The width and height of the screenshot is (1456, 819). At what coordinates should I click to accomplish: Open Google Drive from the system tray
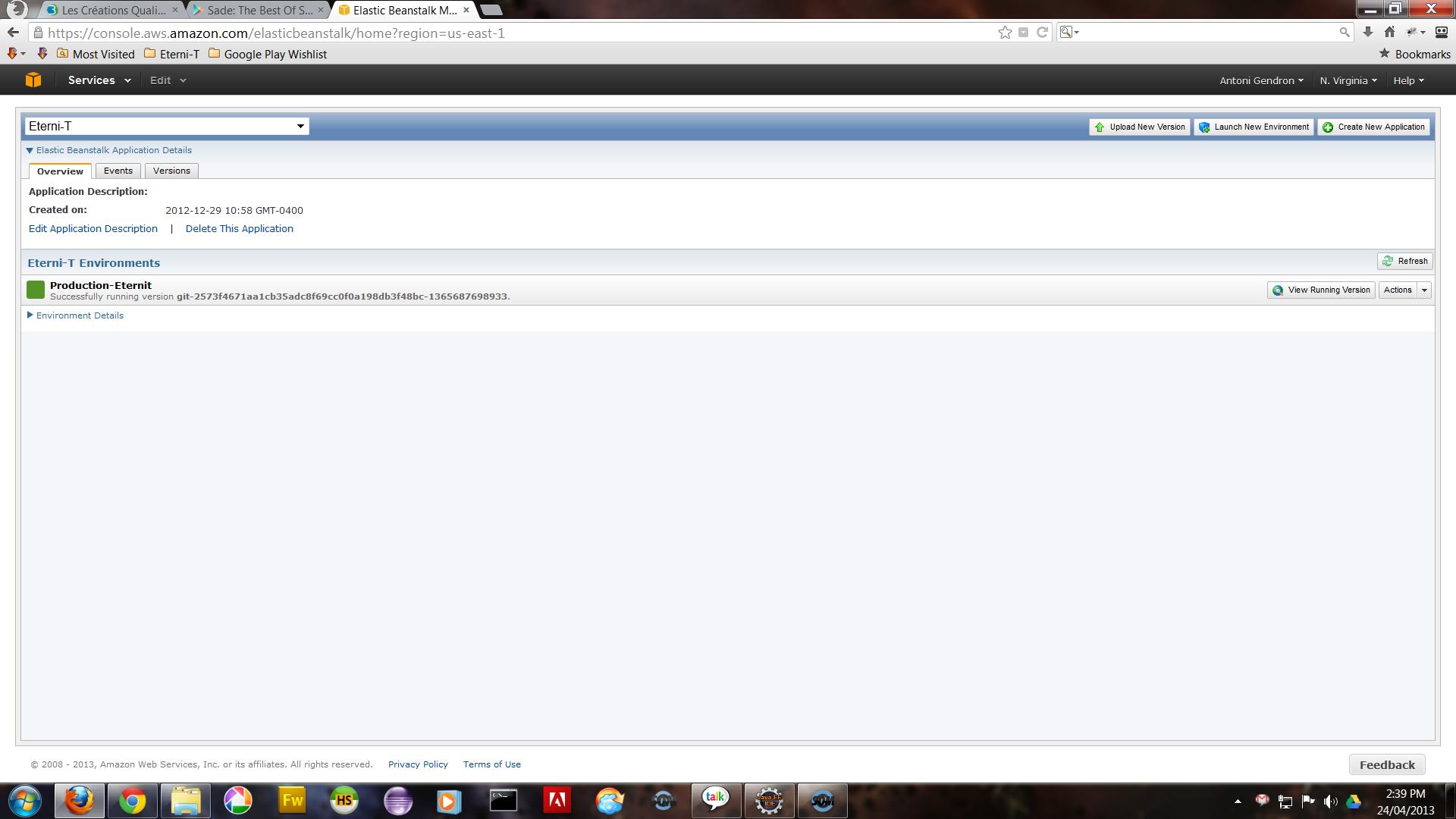pos(1354,802)
